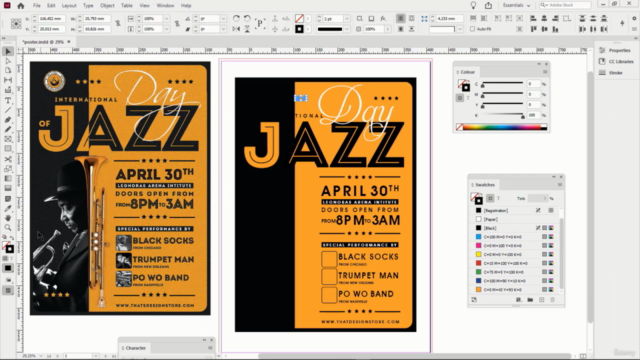Click the rotate 90 degrees clockwise icon
Image resolution: width=640 pixels, height=360 pixels.
236,18
